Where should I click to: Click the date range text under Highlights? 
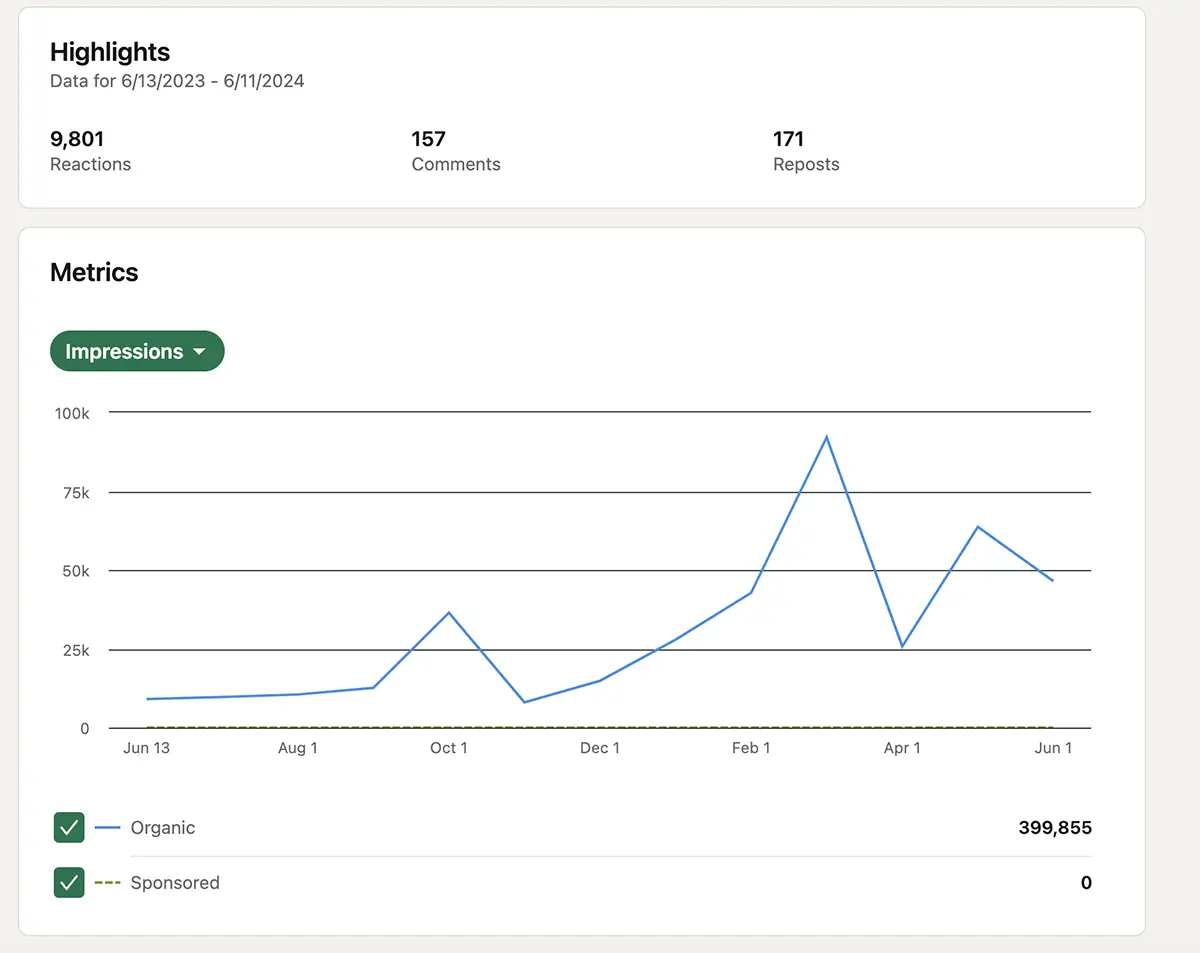[x=177, y=81]
